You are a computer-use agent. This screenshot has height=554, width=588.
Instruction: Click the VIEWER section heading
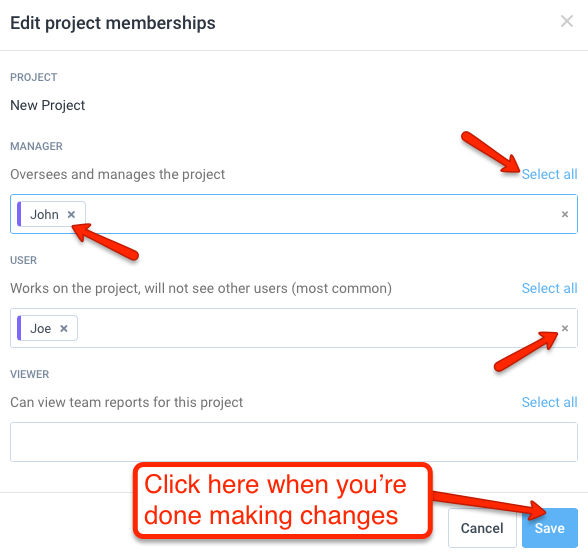coord(30,374)
